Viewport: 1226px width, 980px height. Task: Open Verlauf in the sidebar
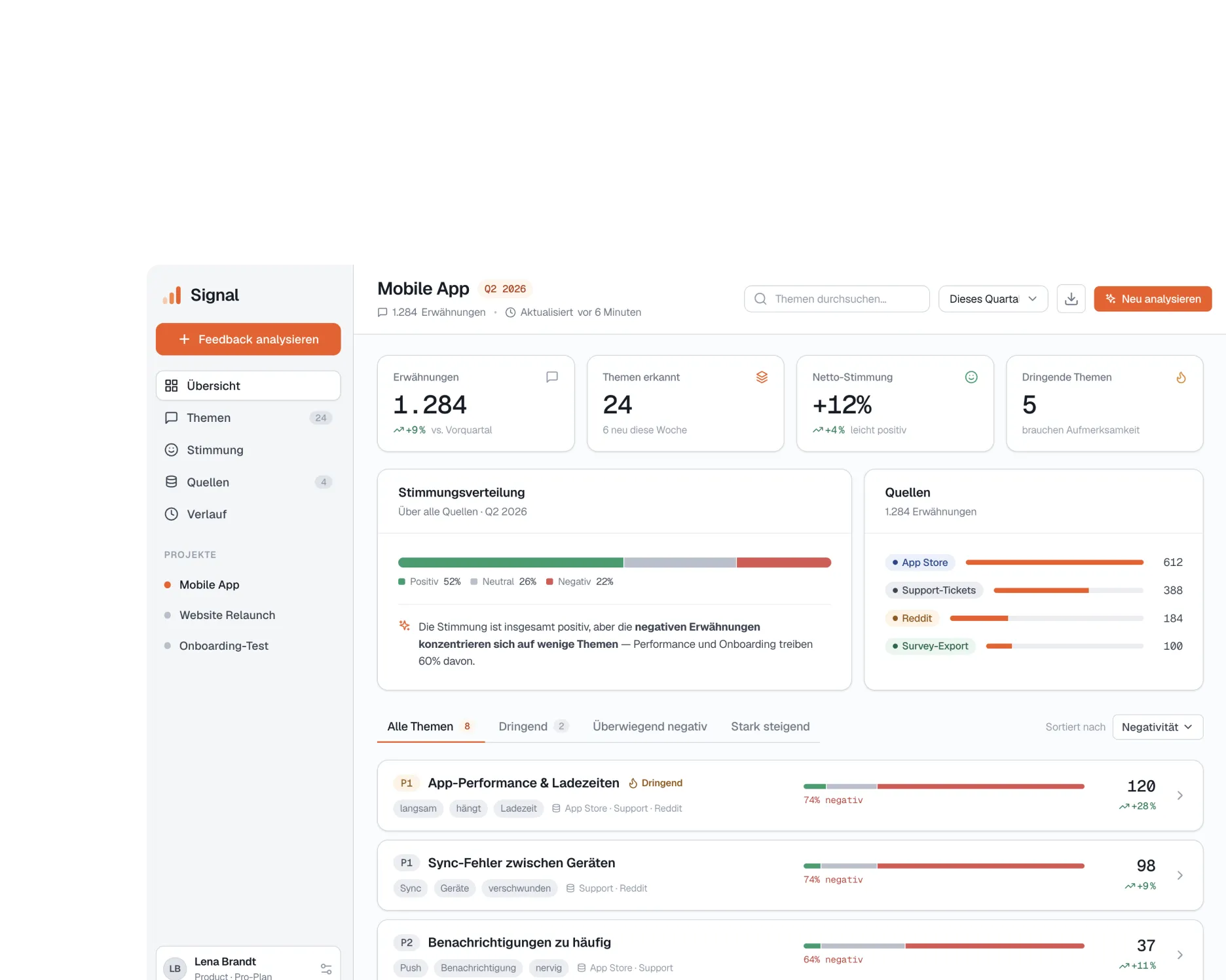[248, 514]
